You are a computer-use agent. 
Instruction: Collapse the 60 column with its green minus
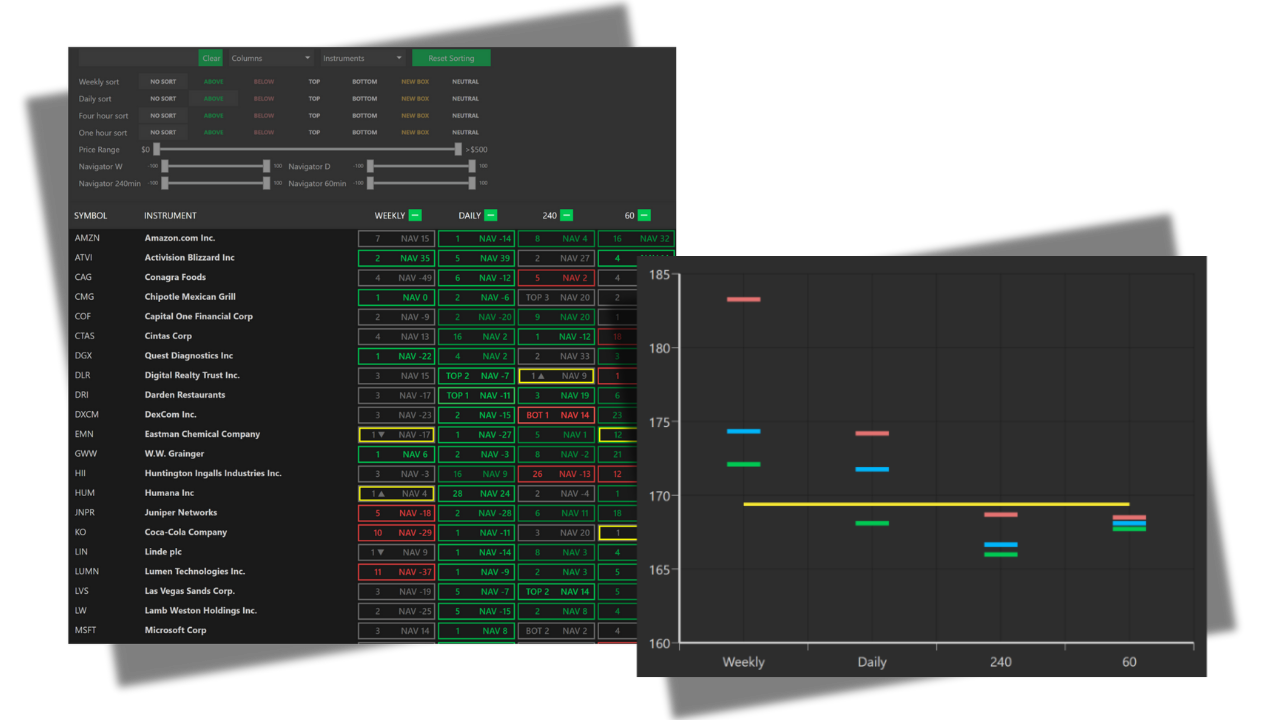click(644, 215)
